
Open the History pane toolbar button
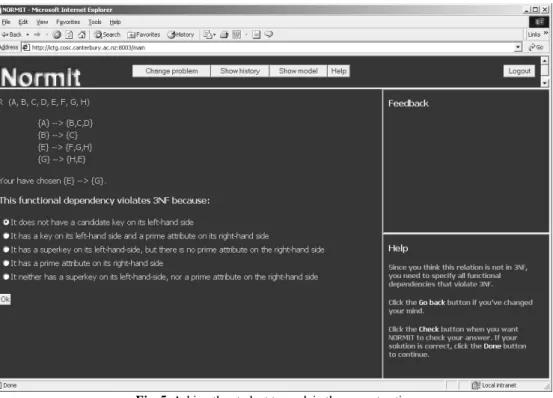point(181,35)
